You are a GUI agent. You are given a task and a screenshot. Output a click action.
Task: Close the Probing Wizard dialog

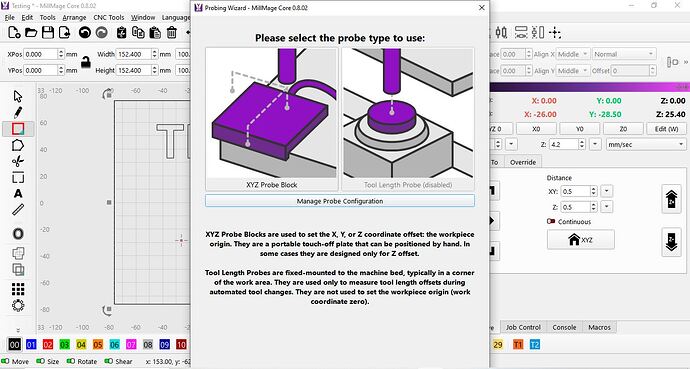click(x=481, y=7)
